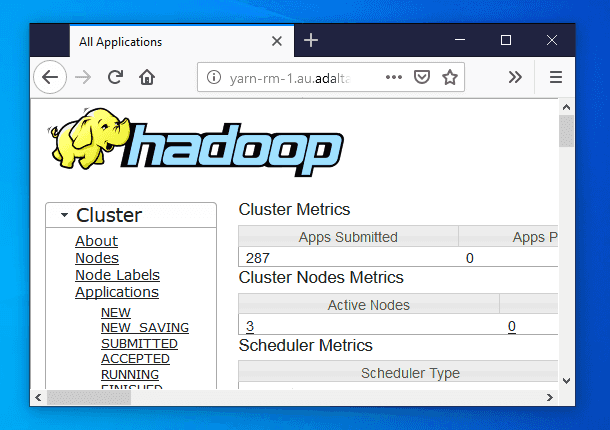Screen dimensions: 610x430
Task: Click the Scheduler Metrics heading
Action: (305, 346)
